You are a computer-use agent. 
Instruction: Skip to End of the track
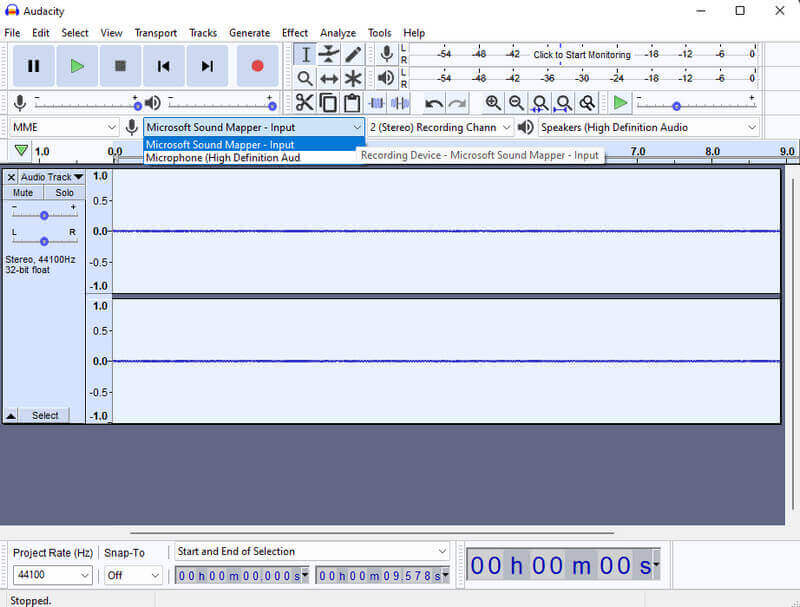coord(207,66)
